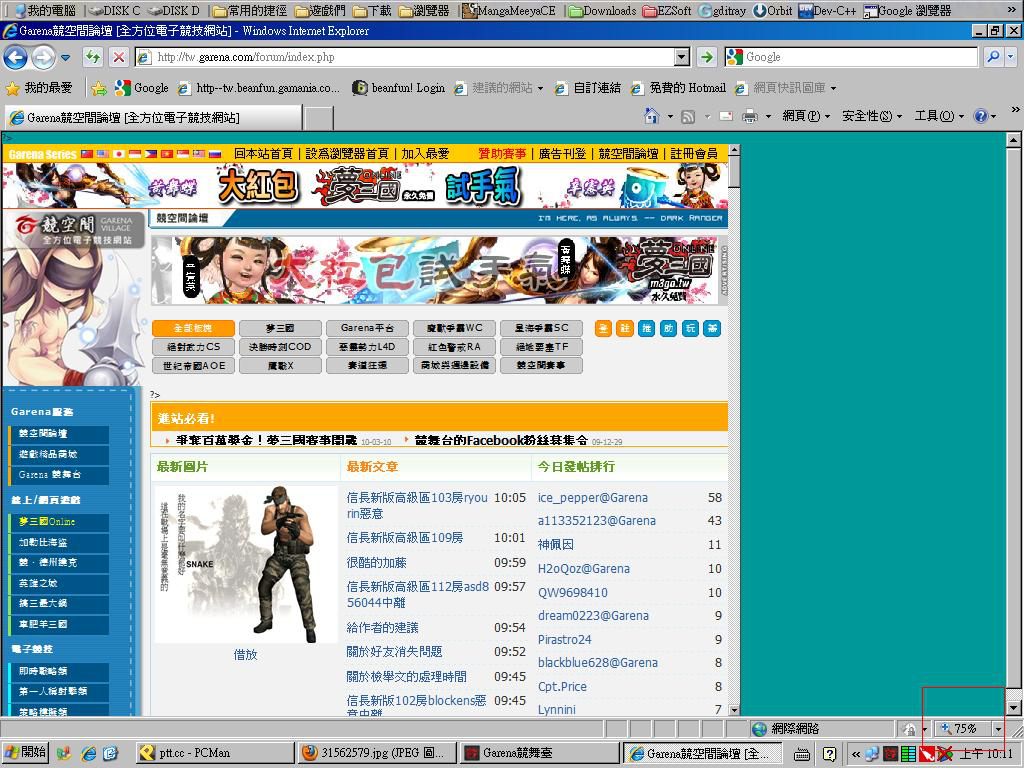Select the 絕對武力CS forum category
1024x768 pixels.
193,347
